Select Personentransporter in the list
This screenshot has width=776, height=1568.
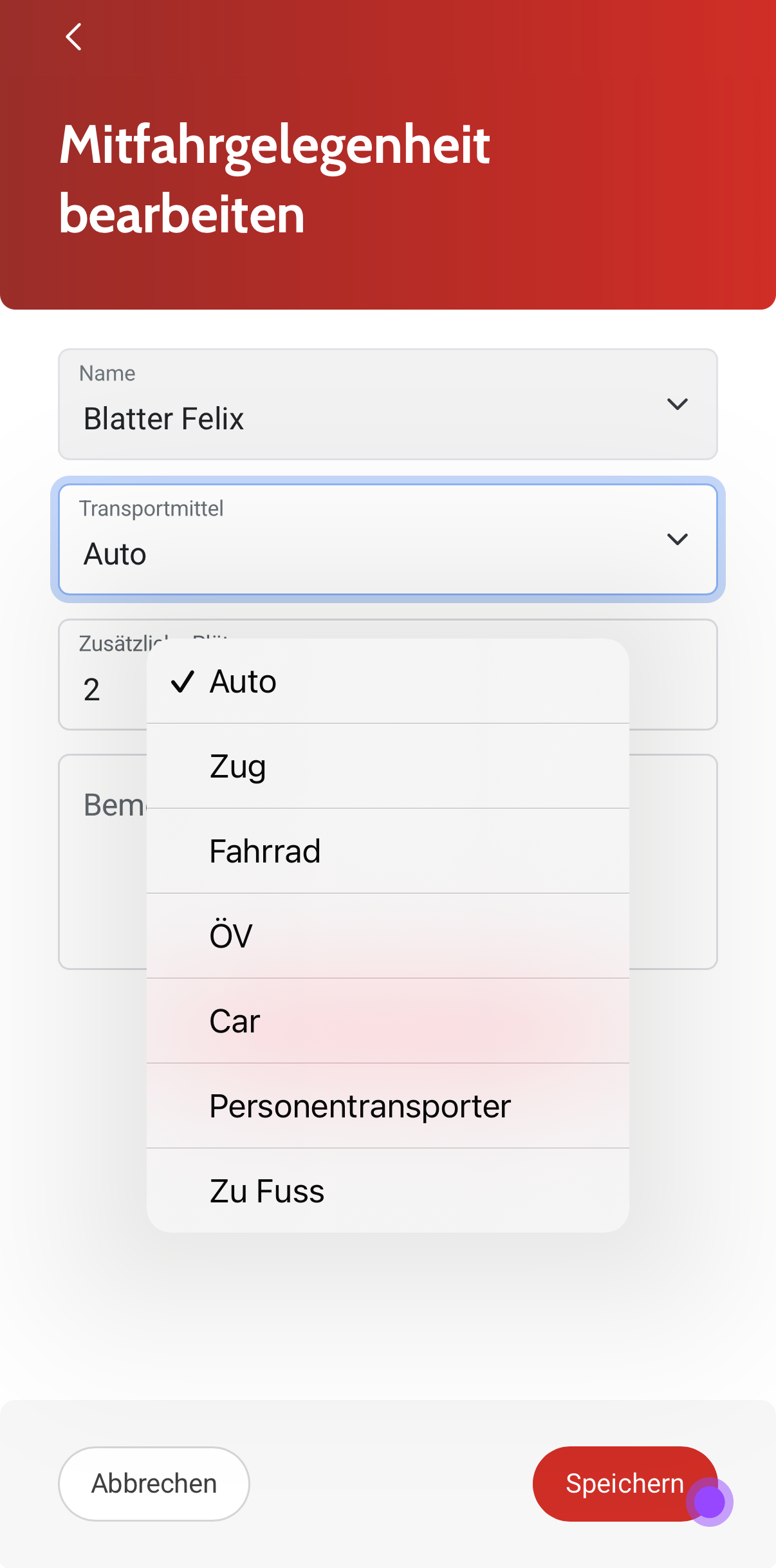387,1106
